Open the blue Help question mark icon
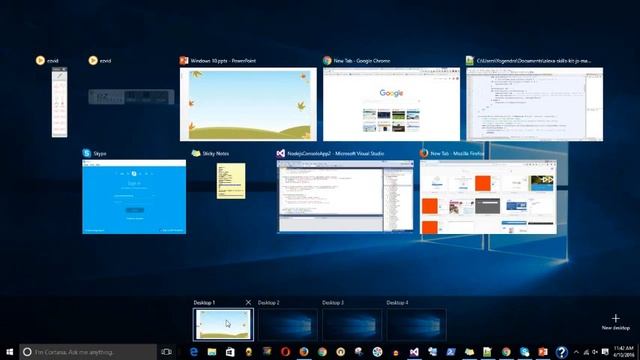Screen dimensions: 640x360 point(562,352)
